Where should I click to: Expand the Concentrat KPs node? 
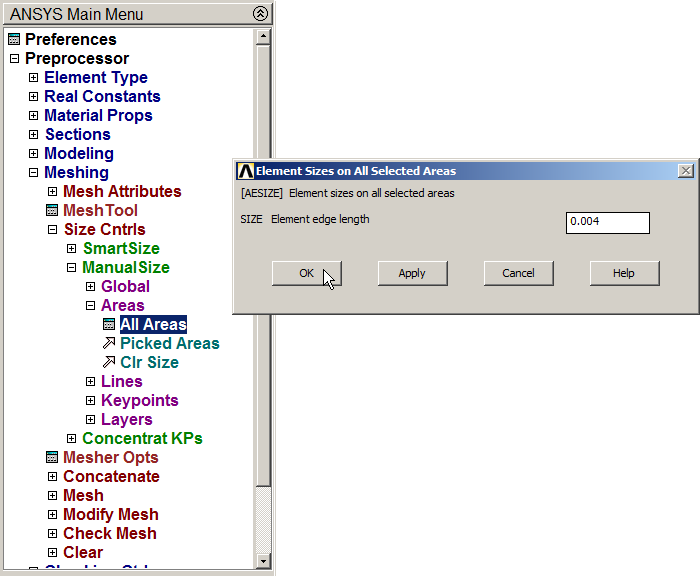click(71, 439)
